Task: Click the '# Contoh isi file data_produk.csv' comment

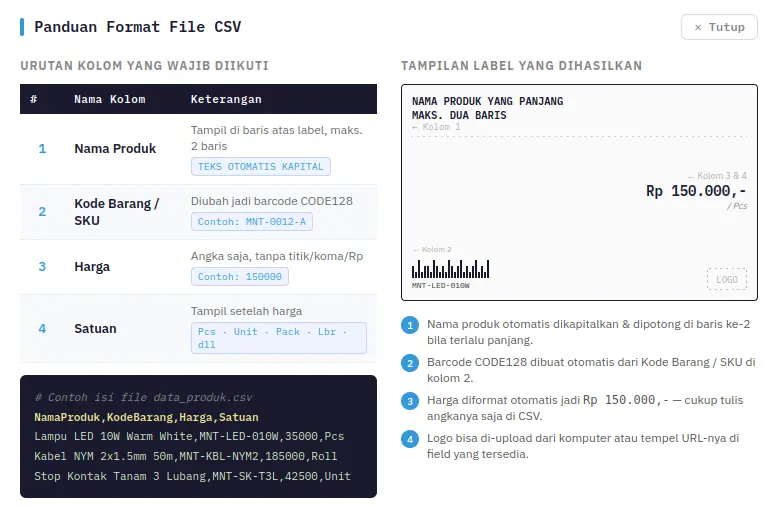Action: click(x=143, y=398)
